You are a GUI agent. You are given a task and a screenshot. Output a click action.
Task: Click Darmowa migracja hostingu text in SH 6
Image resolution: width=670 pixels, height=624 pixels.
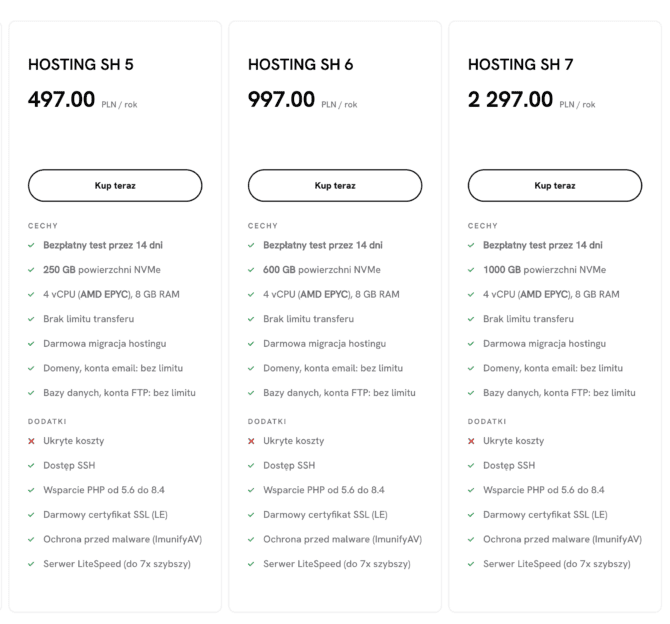click(324, 343)
